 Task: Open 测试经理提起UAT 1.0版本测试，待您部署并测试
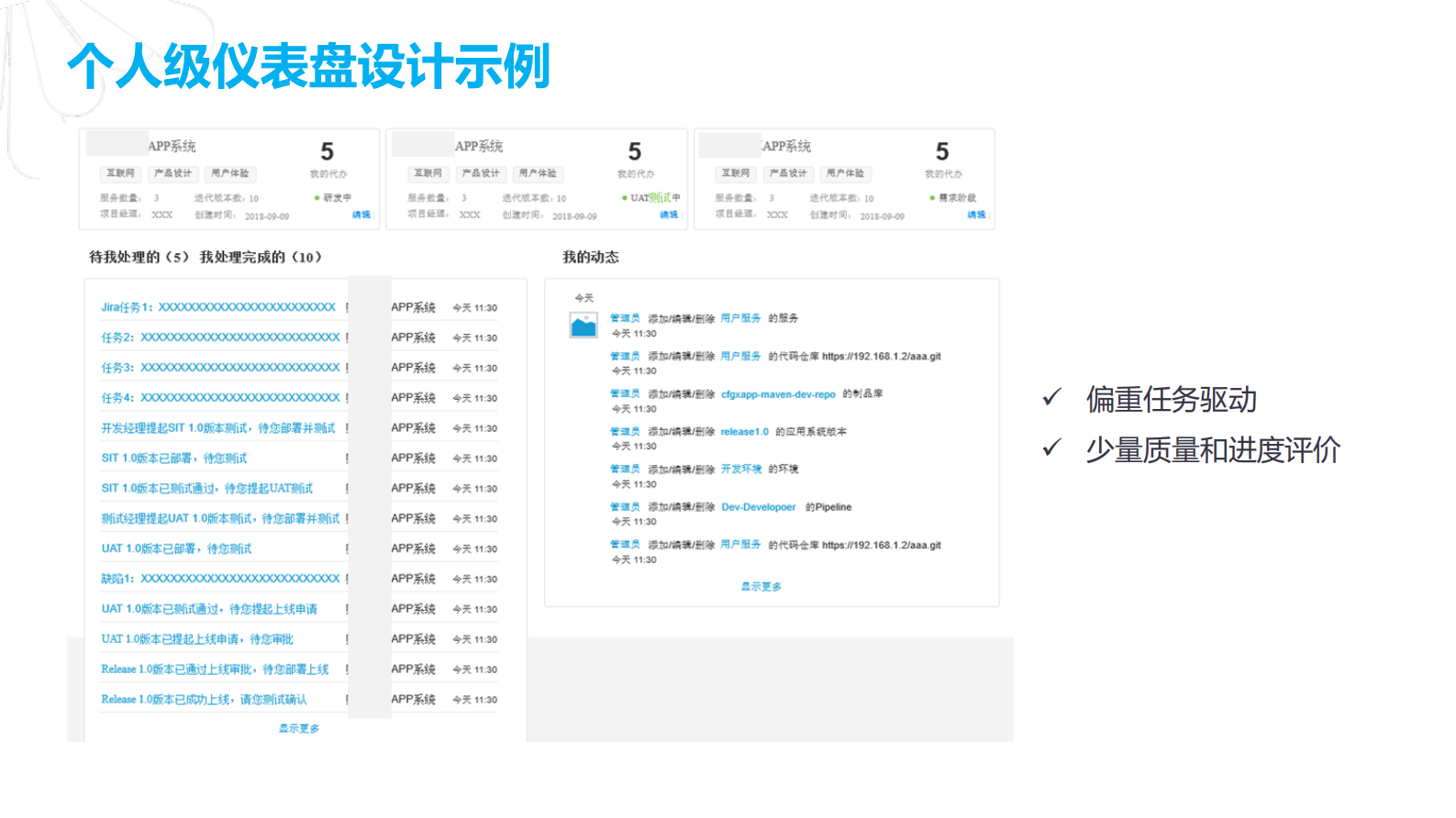click(x=220, y=518)
